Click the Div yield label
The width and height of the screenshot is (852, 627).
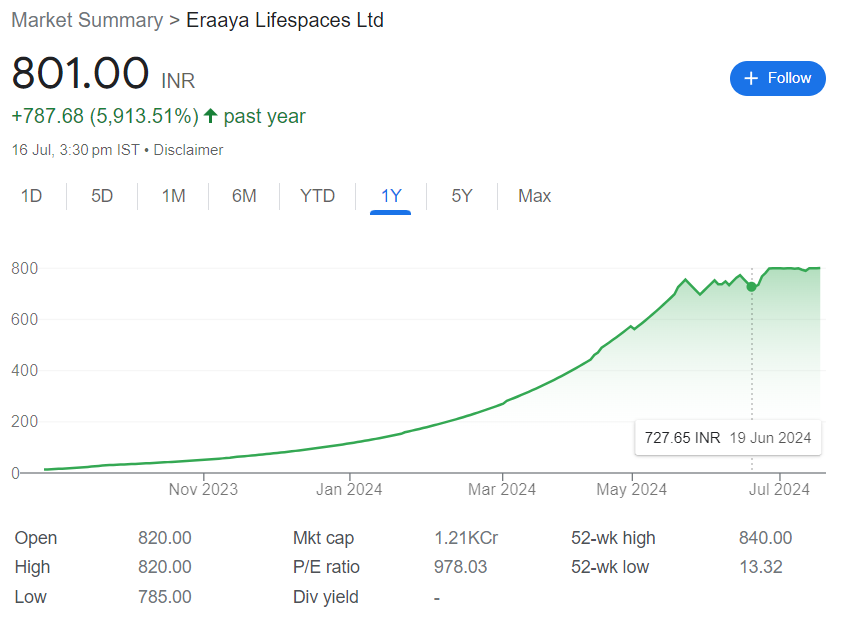tap(325, 597)
